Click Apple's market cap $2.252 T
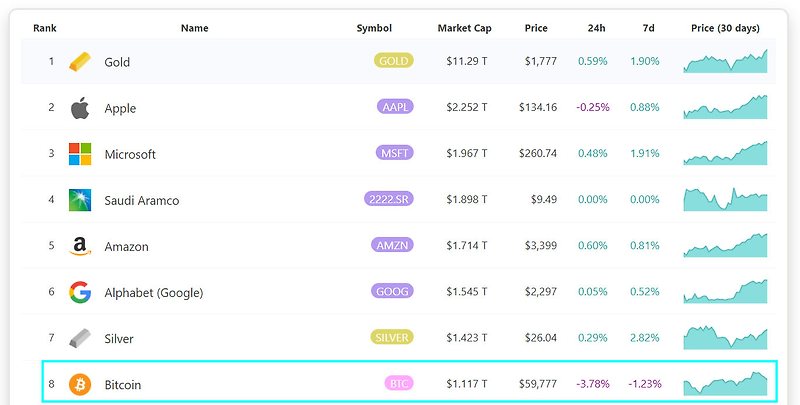The height and width of the screenshot is (405, 800). (x=466, y=107)
